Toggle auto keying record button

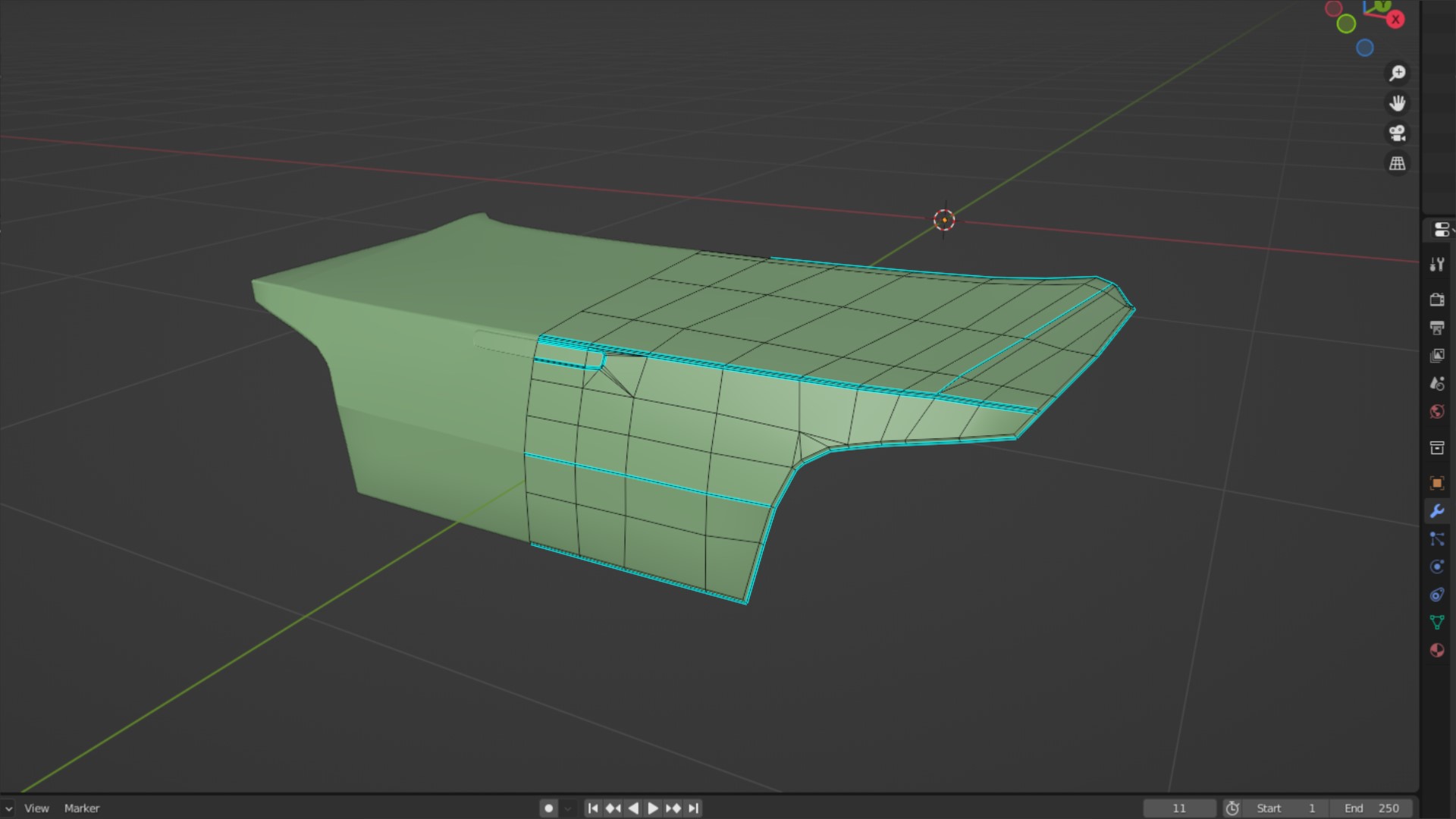(549, 808)
